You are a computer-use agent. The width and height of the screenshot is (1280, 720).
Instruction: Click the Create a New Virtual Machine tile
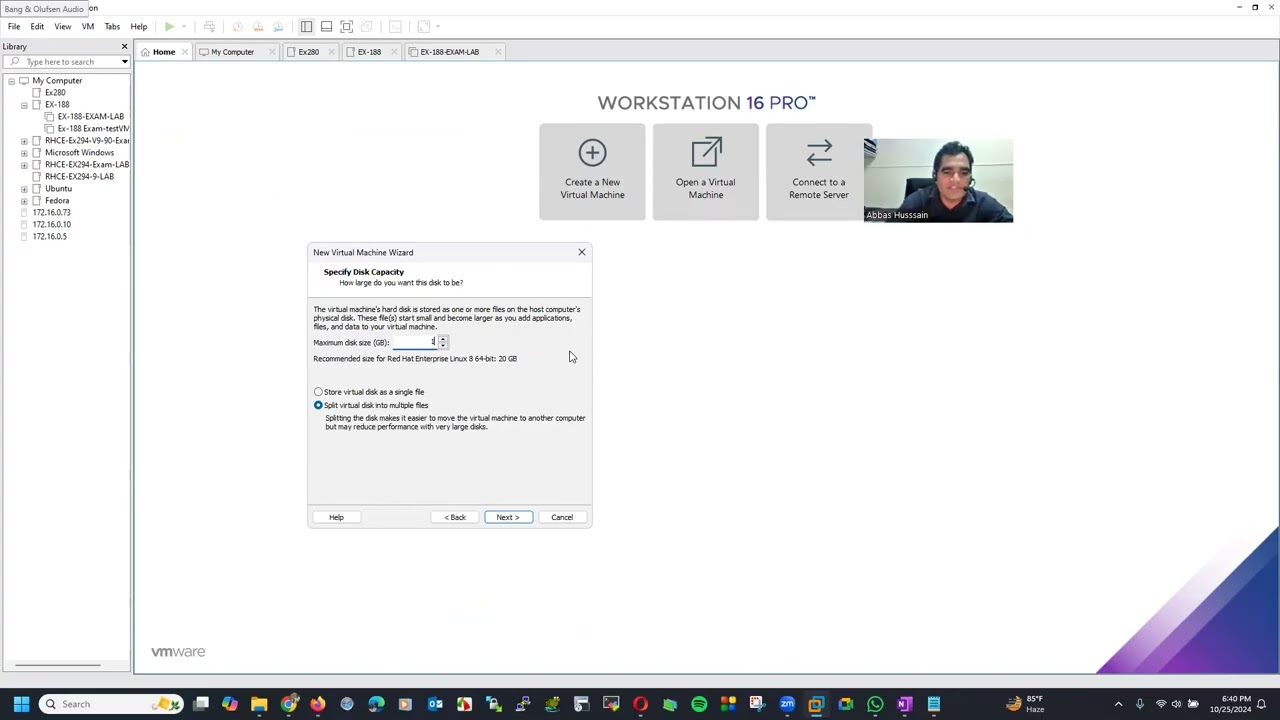point(592,171)
